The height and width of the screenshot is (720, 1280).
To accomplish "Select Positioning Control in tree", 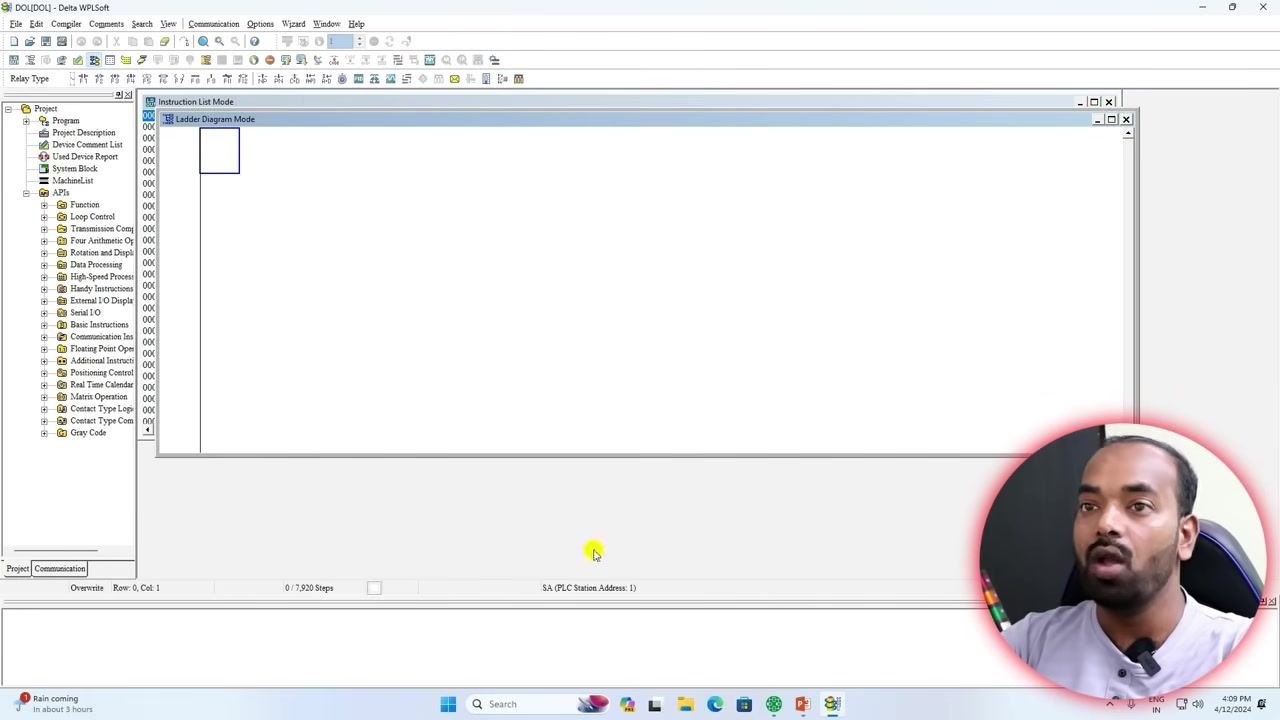I will (101, 373).
